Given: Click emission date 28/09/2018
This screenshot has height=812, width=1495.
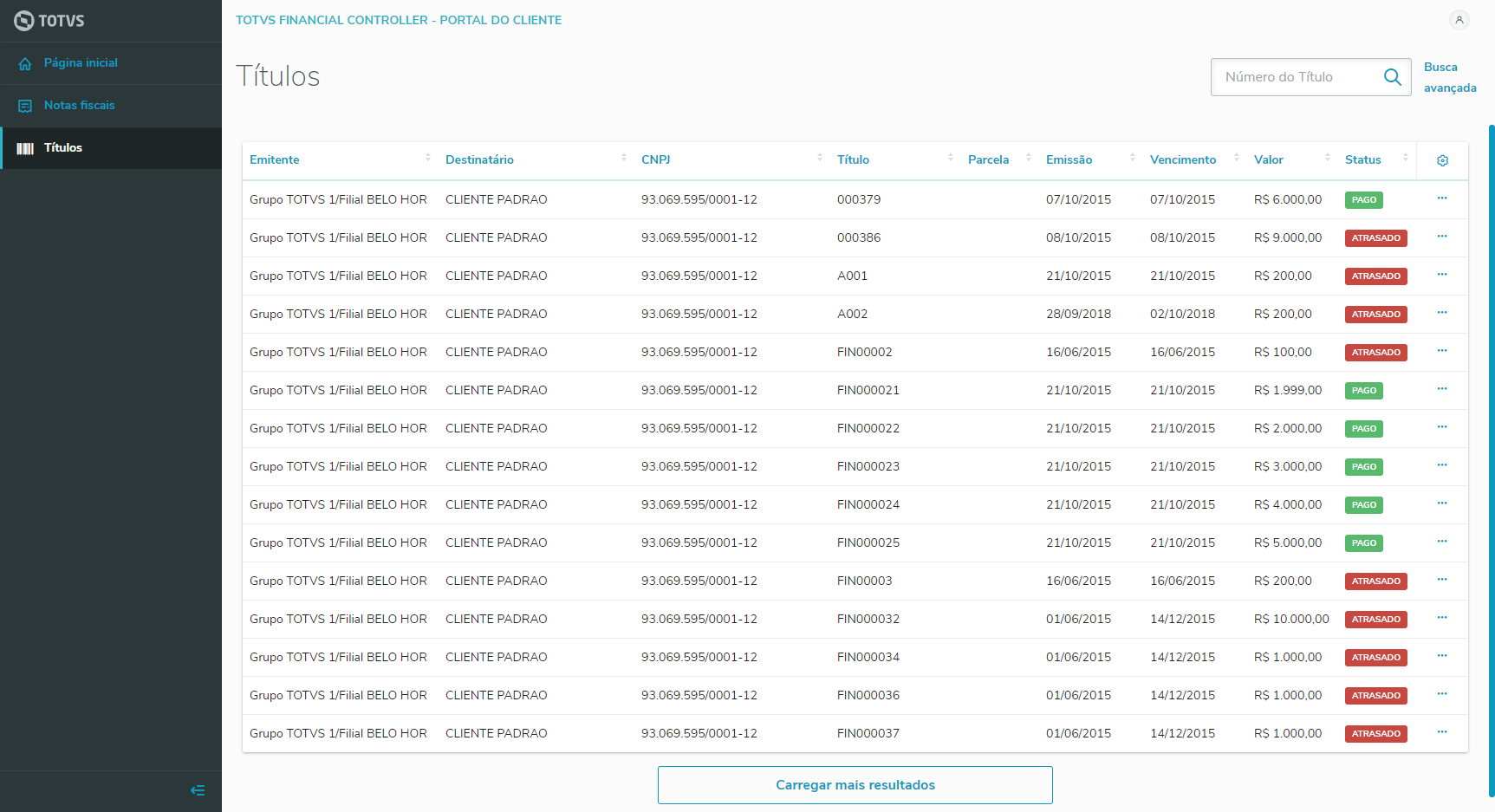Looking at the screenshot, I should point(1078,314).
